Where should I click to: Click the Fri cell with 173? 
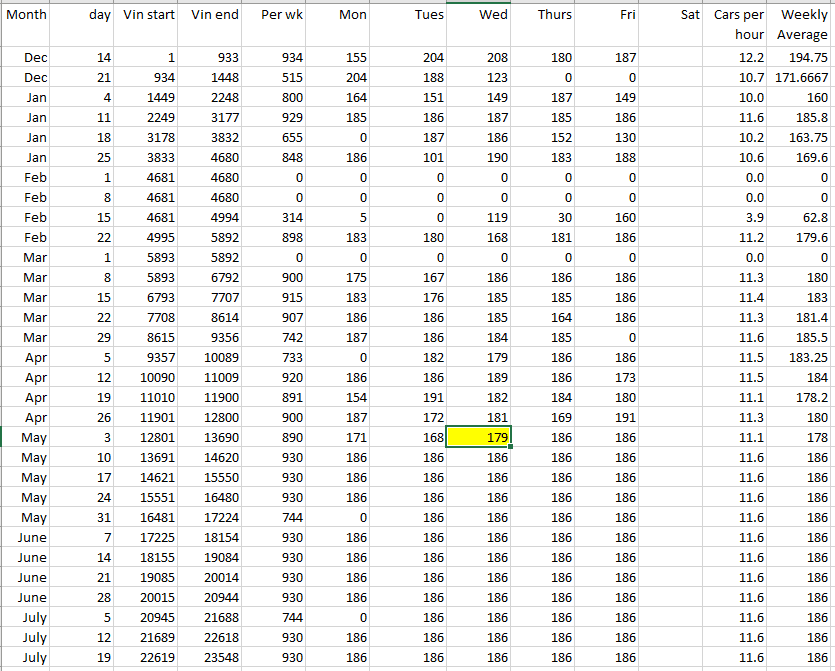pyautogui.click(x=608, y=377)
